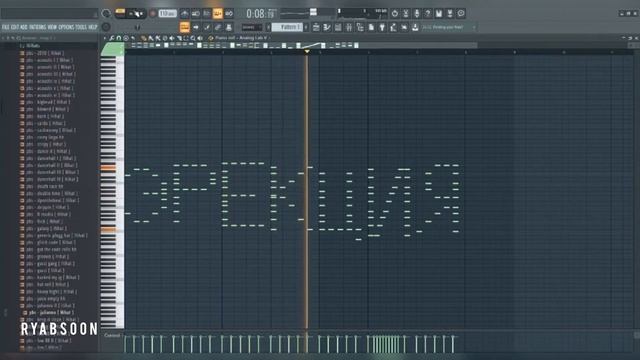Open the snap selector dropdown

click(252, 27)
